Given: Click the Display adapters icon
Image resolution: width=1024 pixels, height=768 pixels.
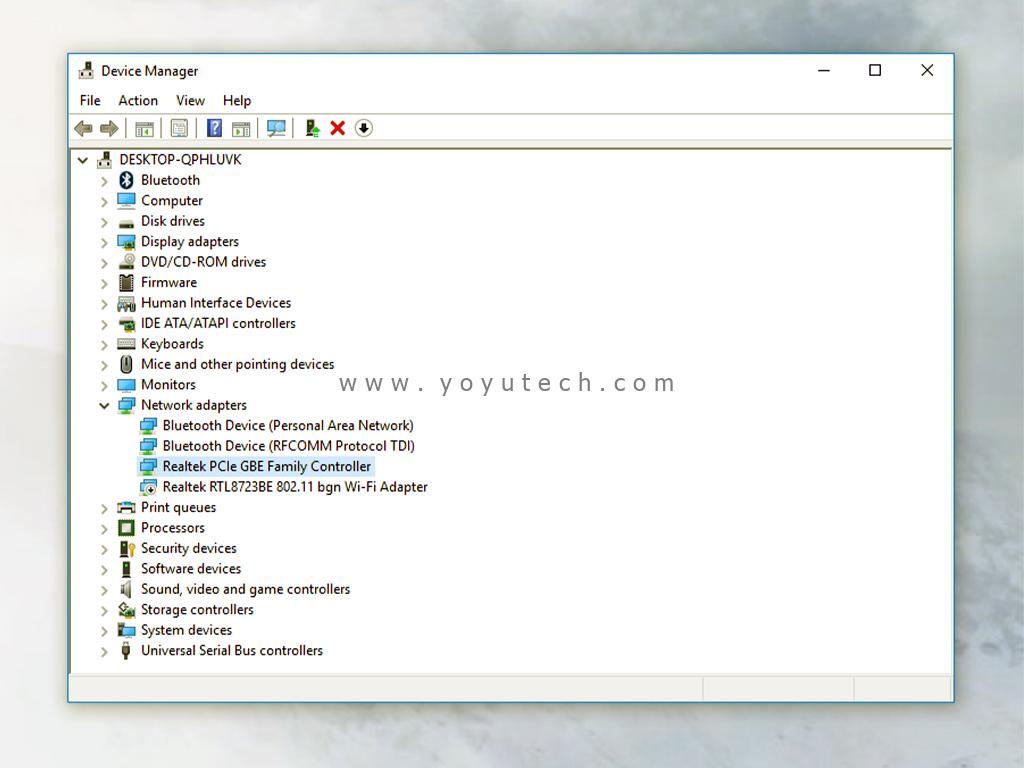Looking at the screenshot, I should (127, 242).
